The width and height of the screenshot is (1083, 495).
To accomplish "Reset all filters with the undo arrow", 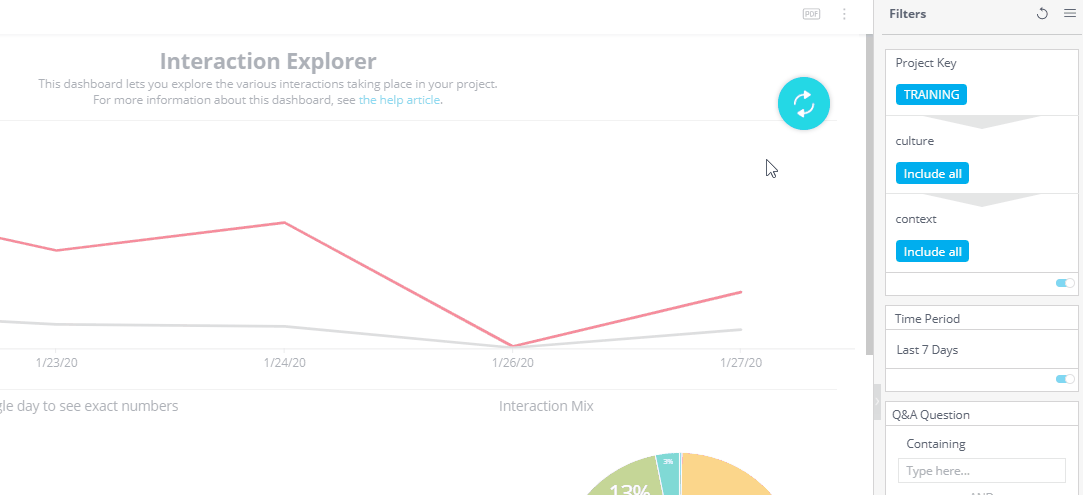I will [x=1042, y=14].
